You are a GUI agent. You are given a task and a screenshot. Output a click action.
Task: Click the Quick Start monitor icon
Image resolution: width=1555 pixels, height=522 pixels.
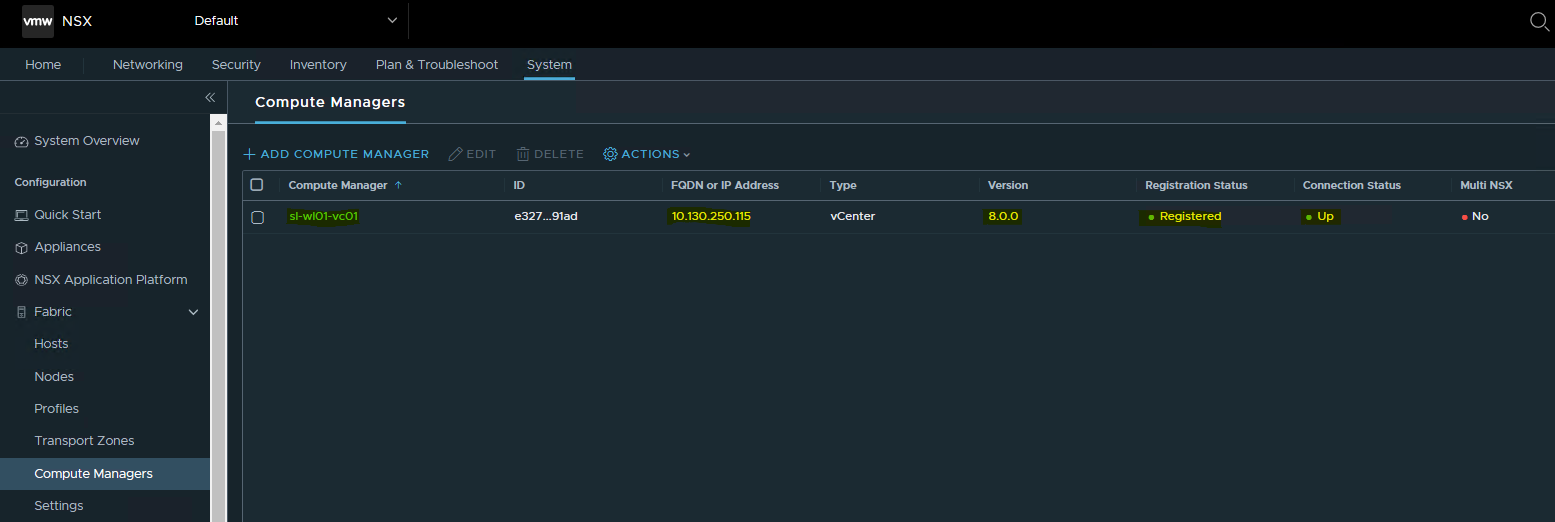click(x=22, y=215)
